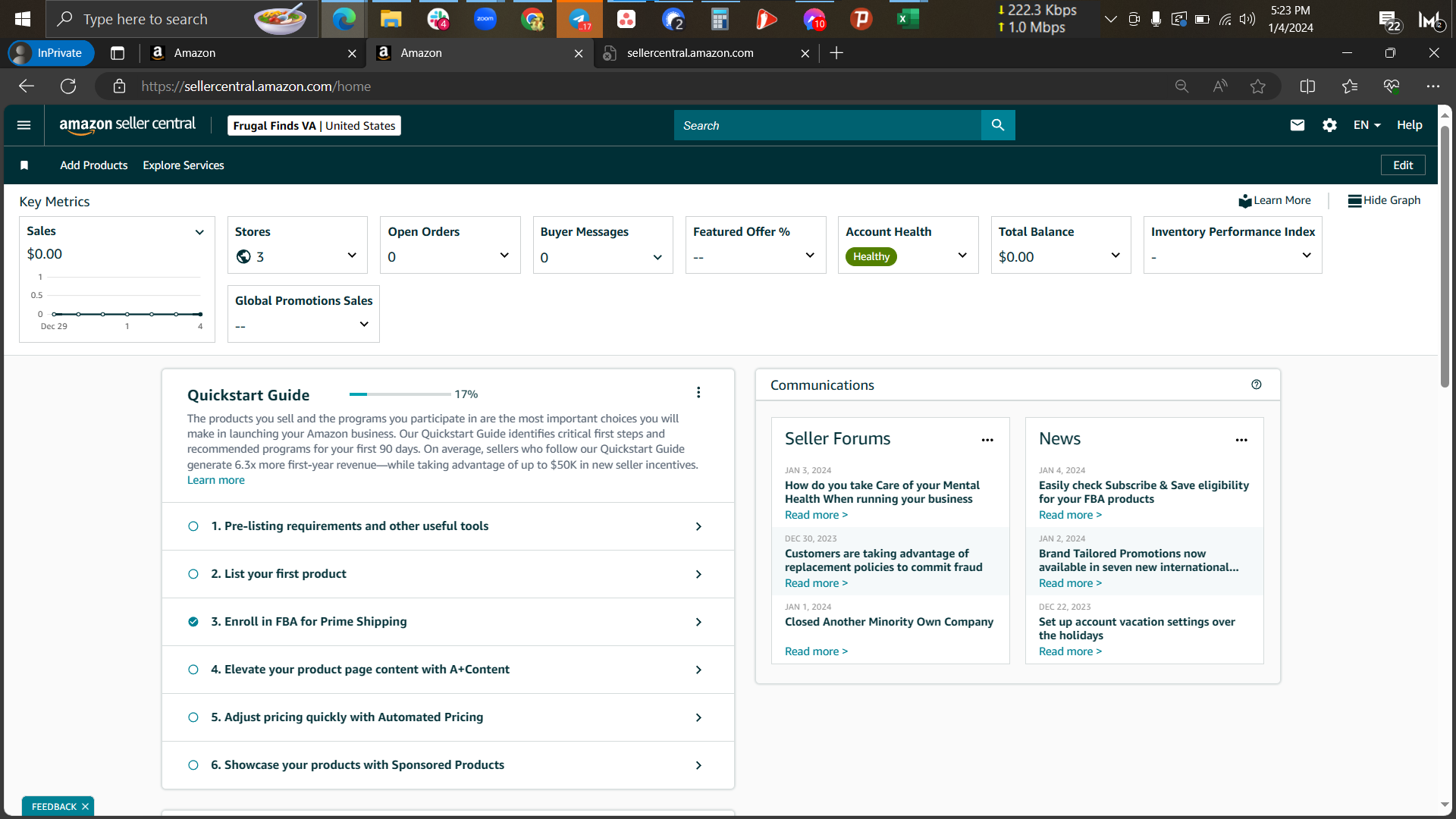Open the settings gear icon

1329,125
